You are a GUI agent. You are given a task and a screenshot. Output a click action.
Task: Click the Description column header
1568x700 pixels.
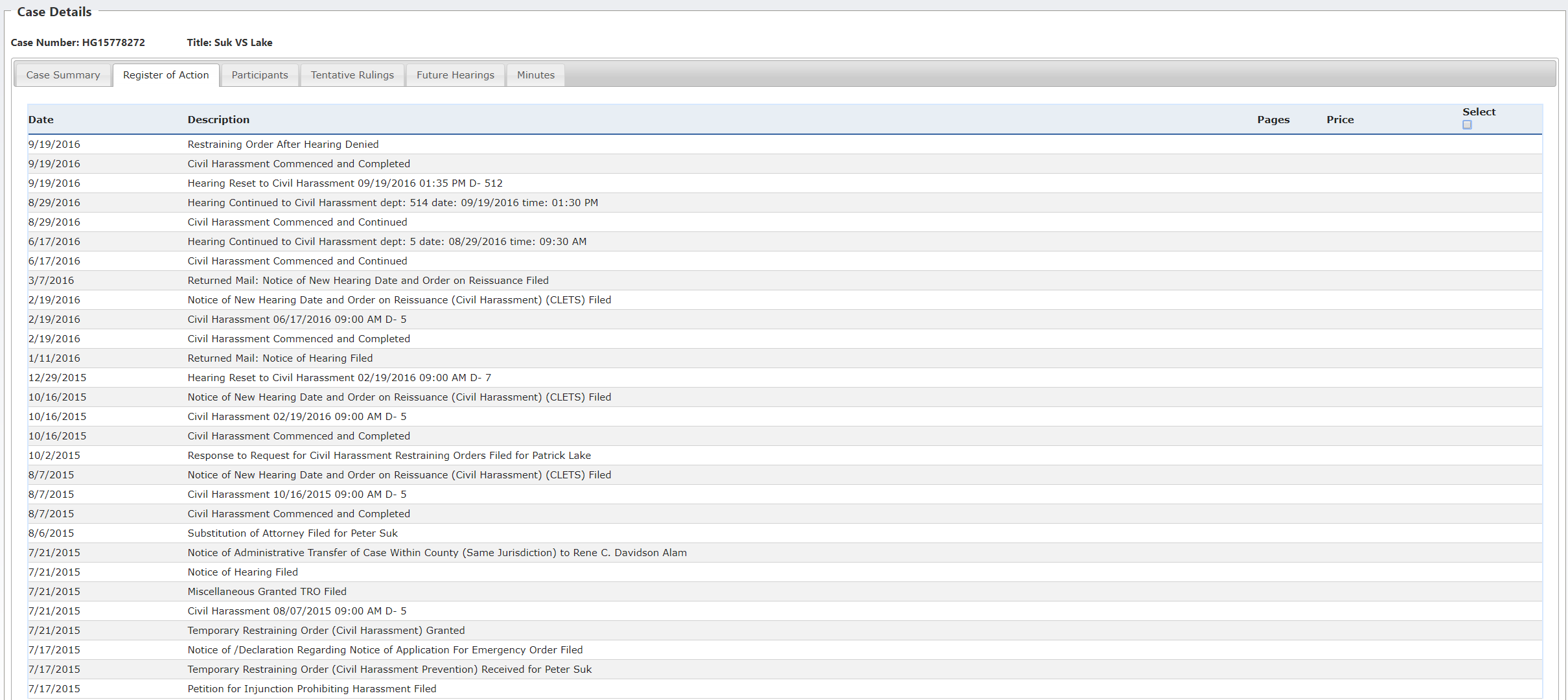coord(218,120)
